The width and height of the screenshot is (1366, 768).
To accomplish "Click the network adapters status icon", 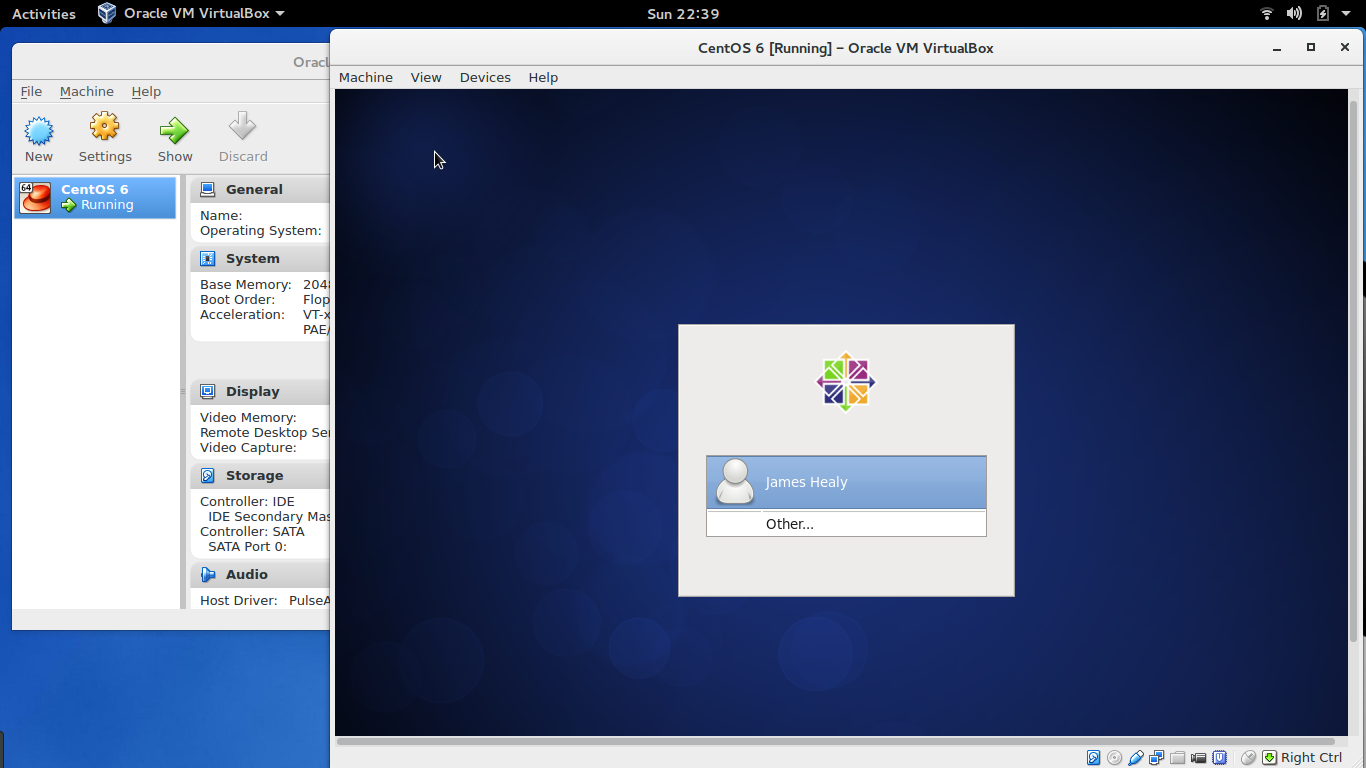I will [x=1157, y=758].
